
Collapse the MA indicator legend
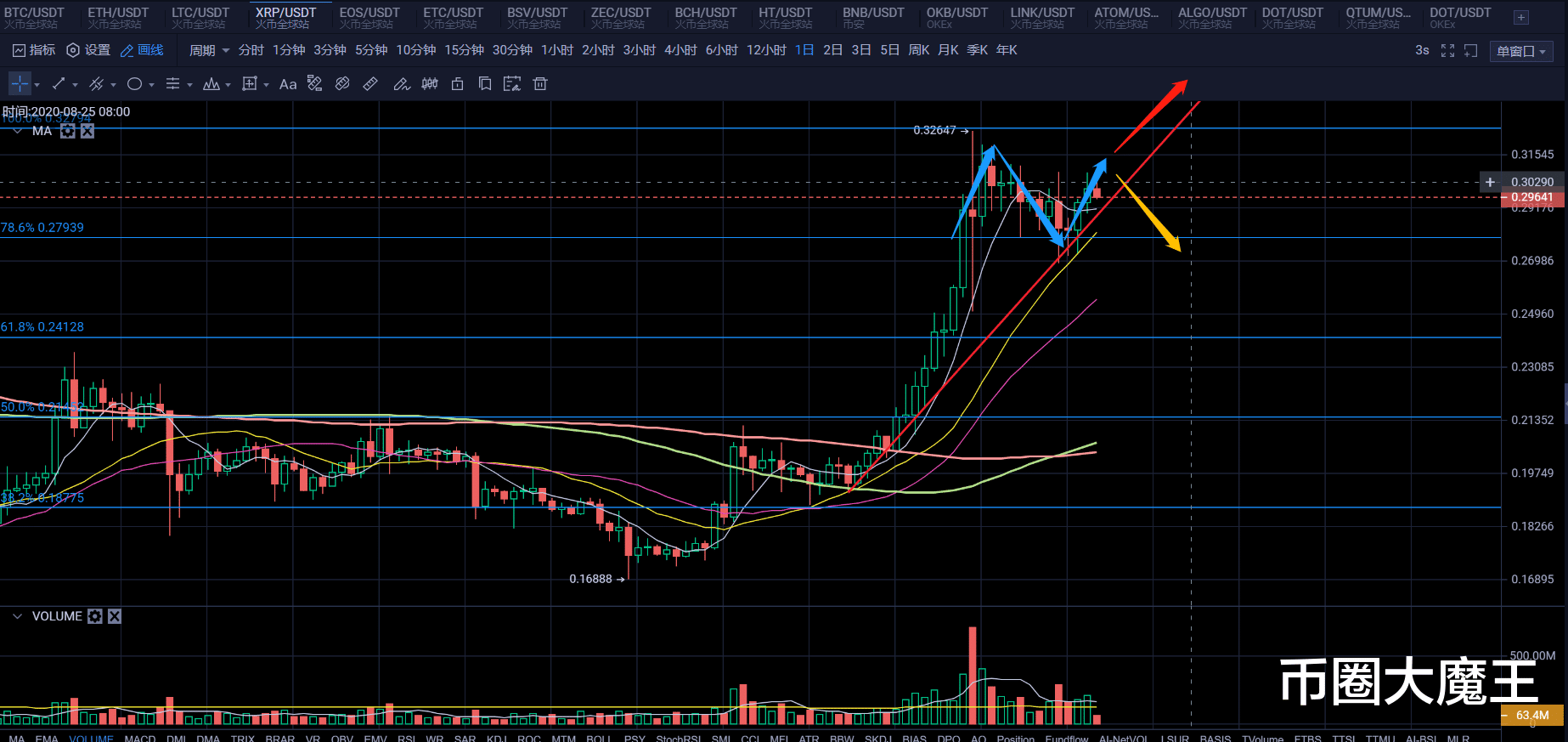pos(17,131)
